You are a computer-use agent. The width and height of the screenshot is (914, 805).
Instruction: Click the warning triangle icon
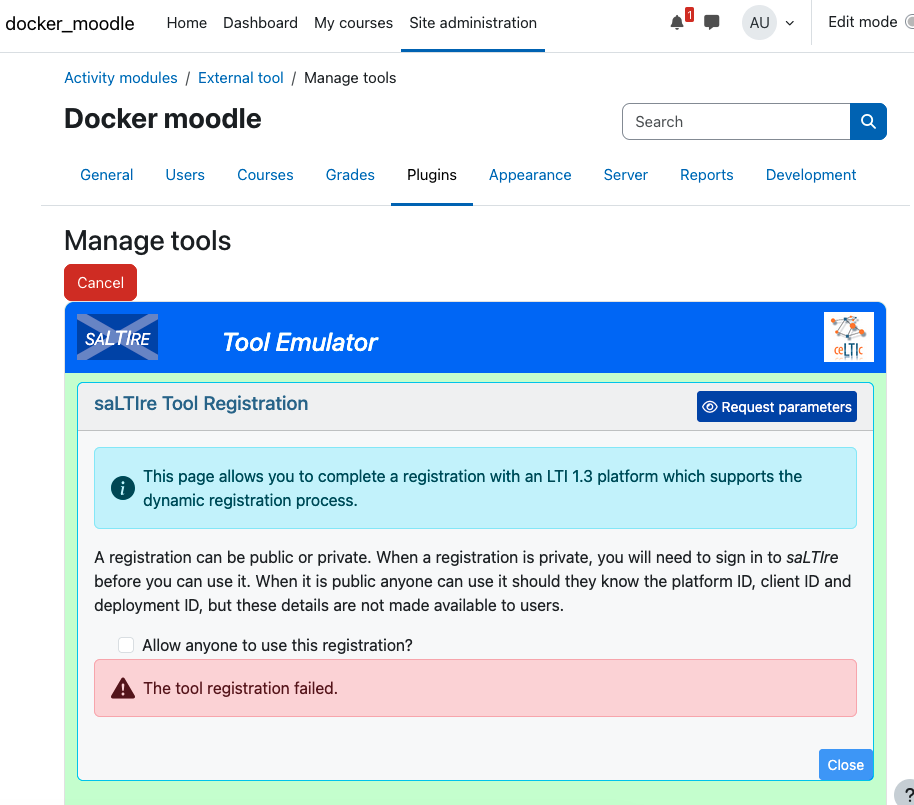point(122,688)
